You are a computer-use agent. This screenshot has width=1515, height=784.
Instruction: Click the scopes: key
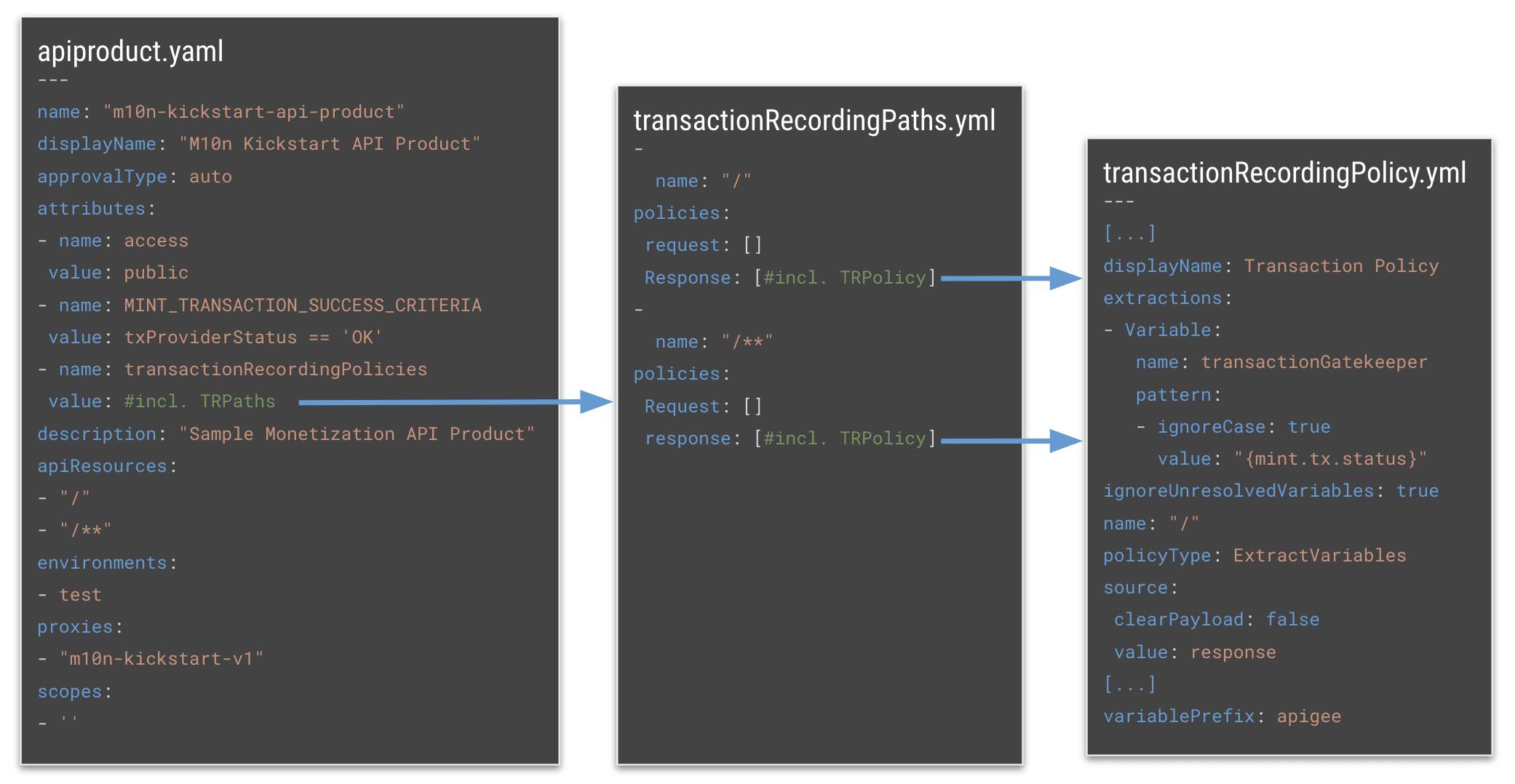pyautogui.click(x=74, y=692)
